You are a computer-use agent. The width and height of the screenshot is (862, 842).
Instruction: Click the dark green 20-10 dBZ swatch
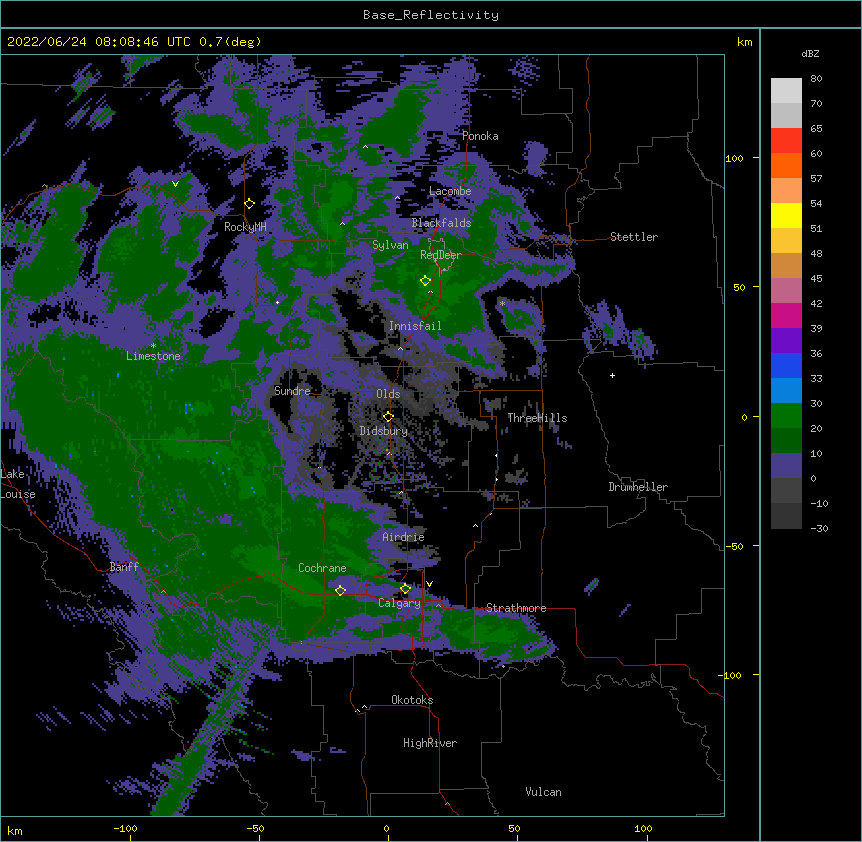coord(786,441)
